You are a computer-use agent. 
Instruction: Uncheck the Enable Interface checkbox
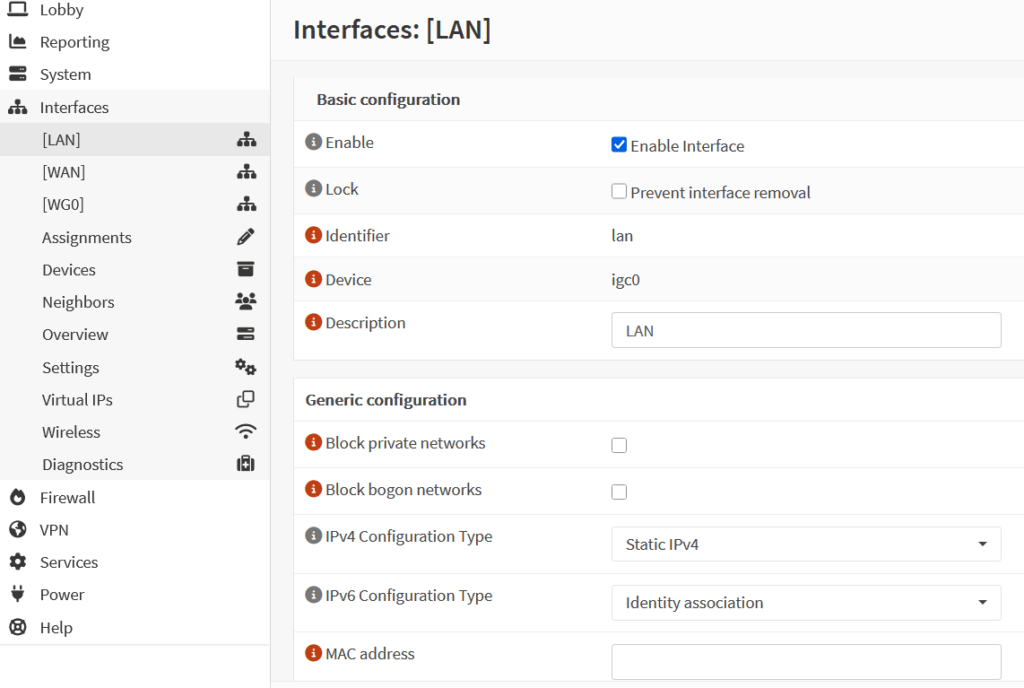[619, 145]
